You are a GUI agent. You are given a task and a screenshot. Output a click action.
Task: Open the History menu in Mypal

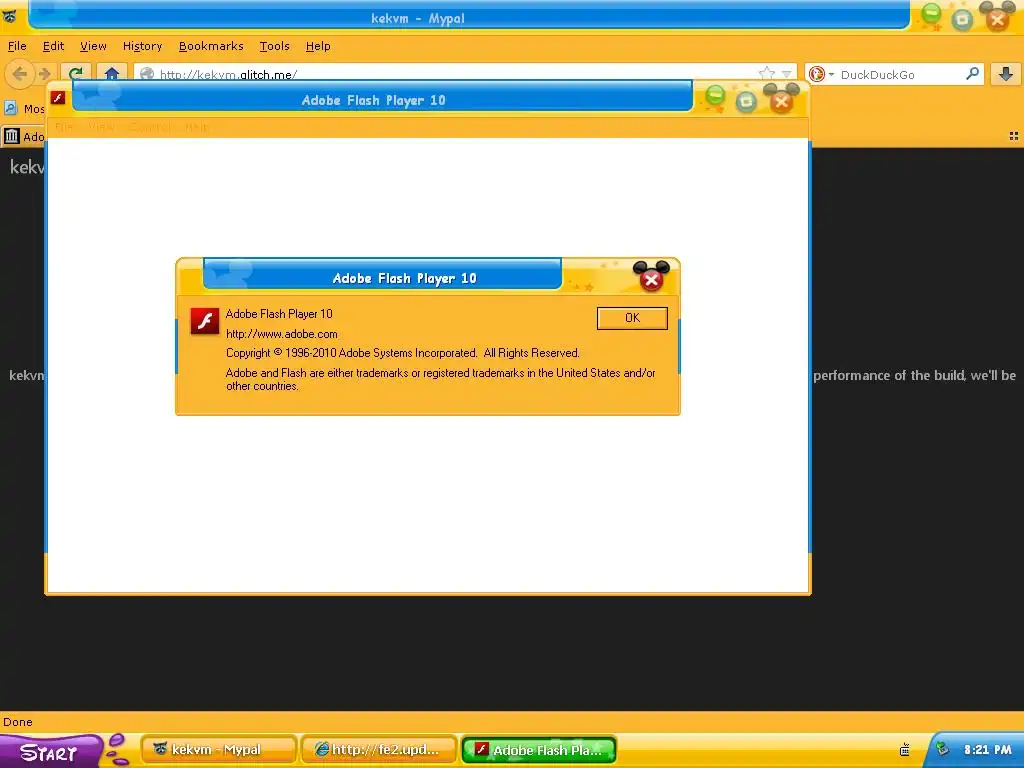(x=142, y=46)
